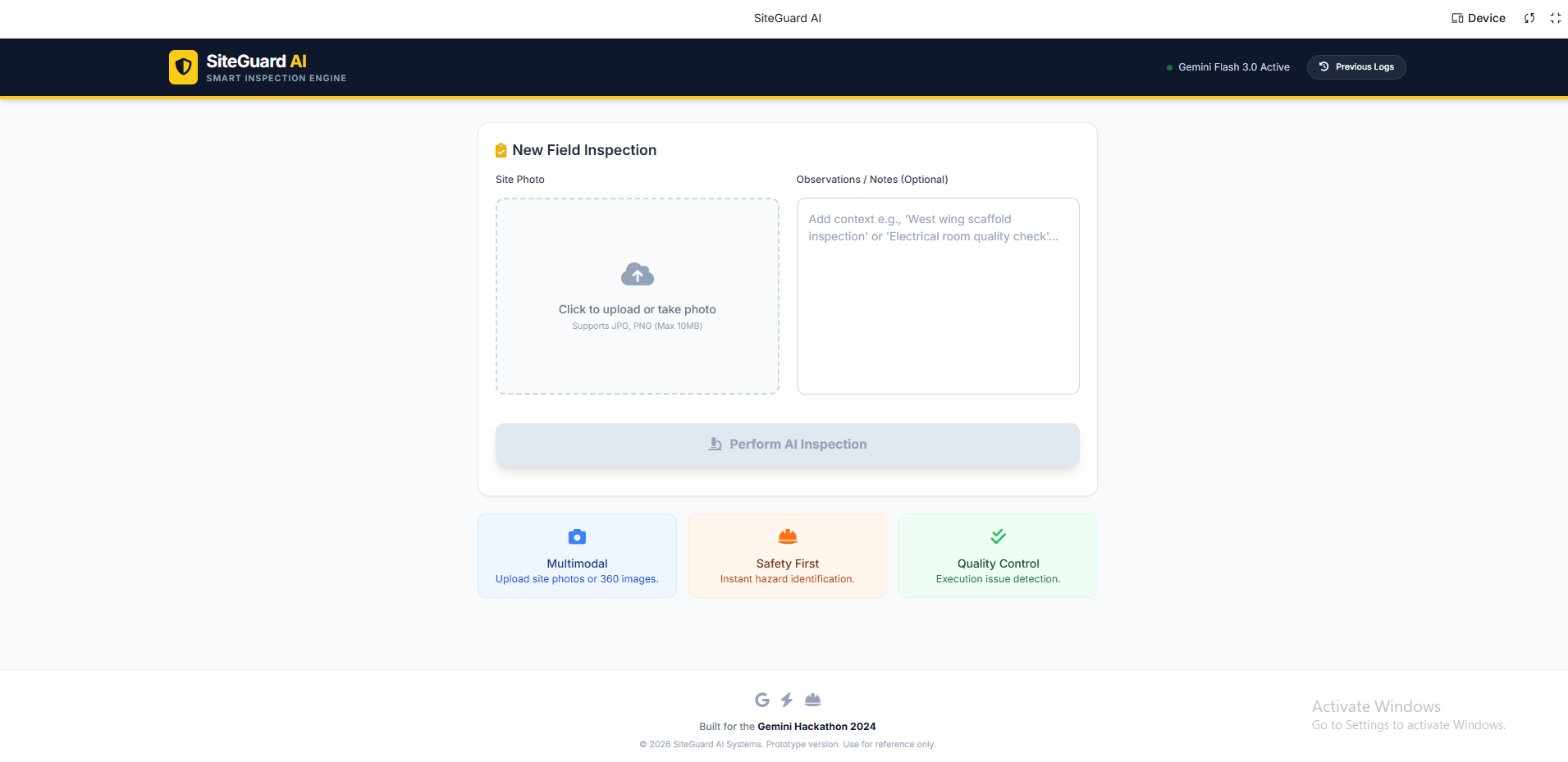Focus the Observations / Notes text area

coord(938,296)
